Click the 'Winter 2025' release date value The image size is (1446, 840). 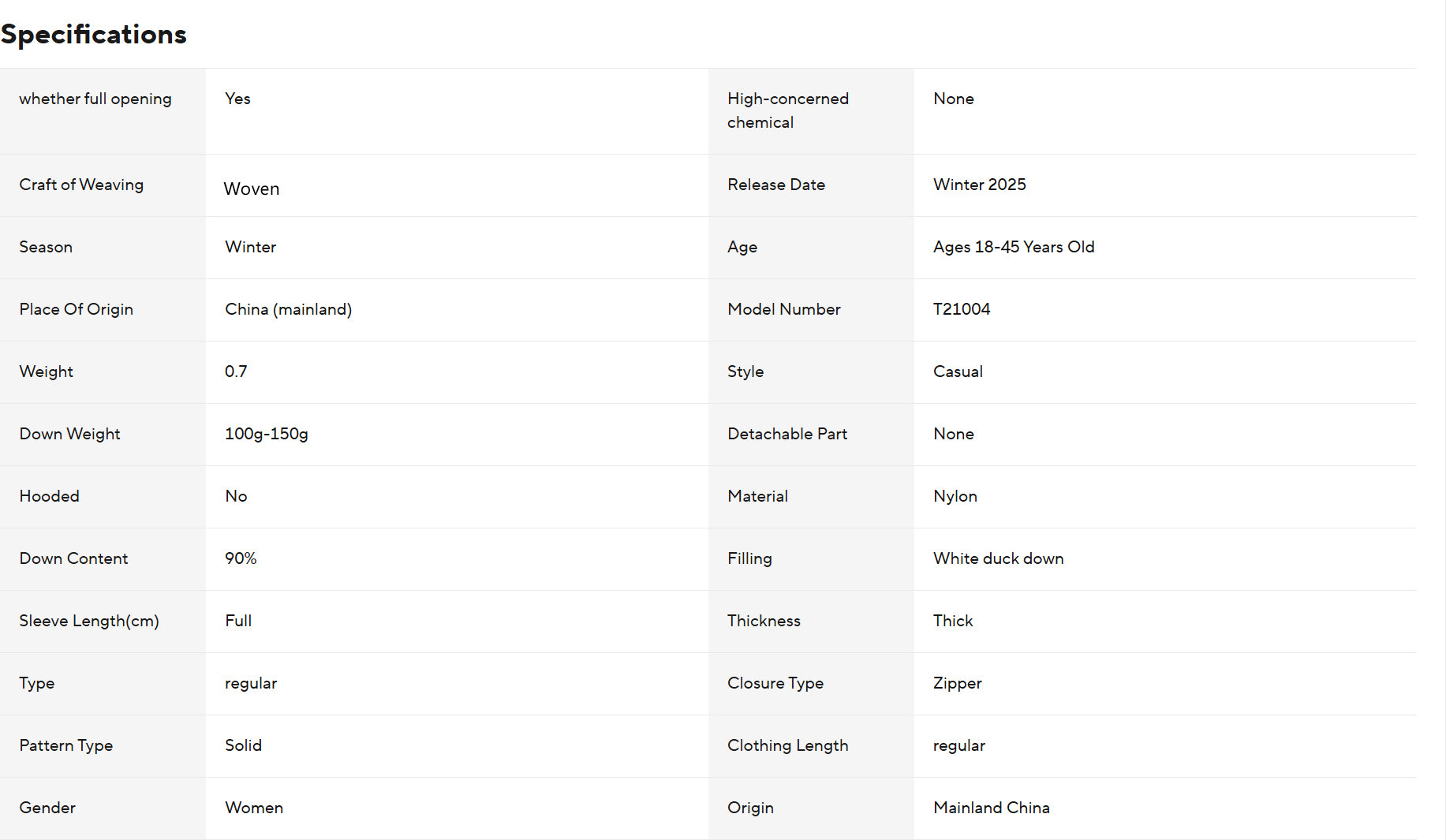979,185
